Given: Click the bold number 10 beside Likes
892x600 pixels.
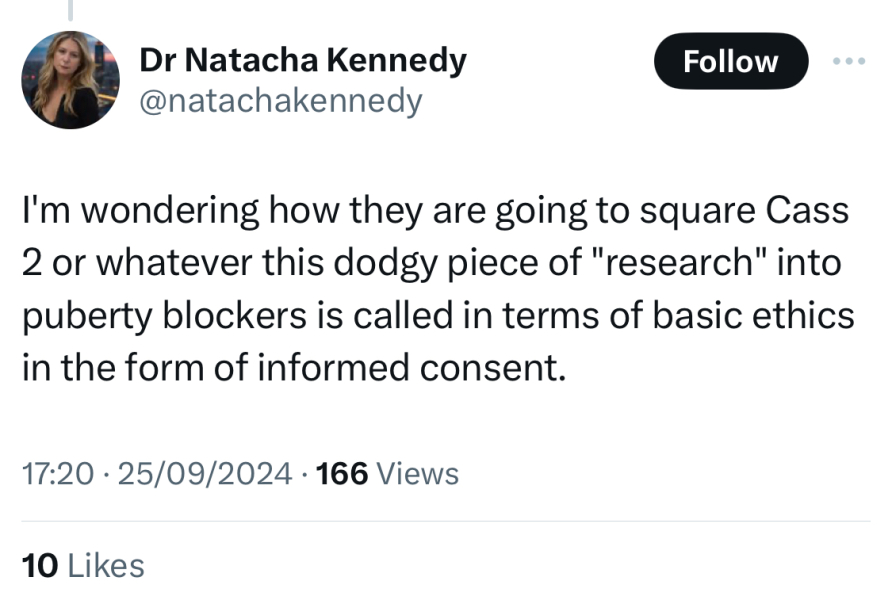Looking at the screenshot, I should pos(40,566).
